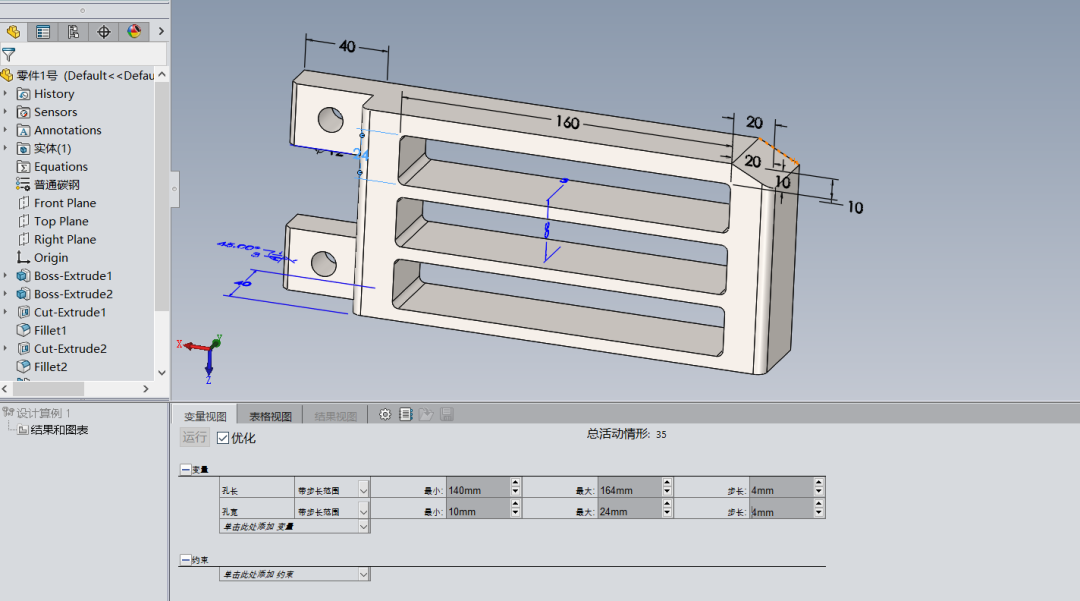Open the FeatureManager design tree tab
Viewport: 1080px width, 601px height.
pos(13,32)
